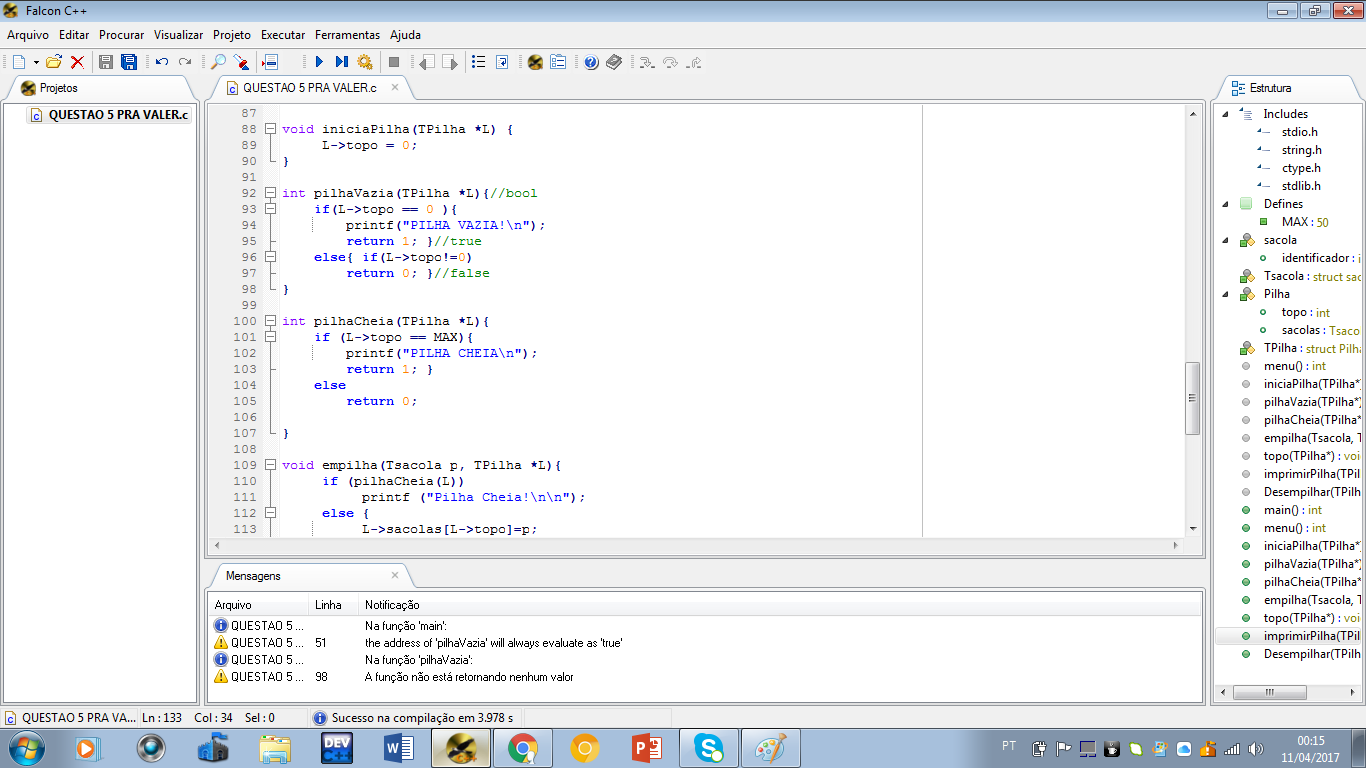The width and height of the screenshot is (1366, 768).
Task: Collapse the if block fold at line 93
Action: click(269, 209)
